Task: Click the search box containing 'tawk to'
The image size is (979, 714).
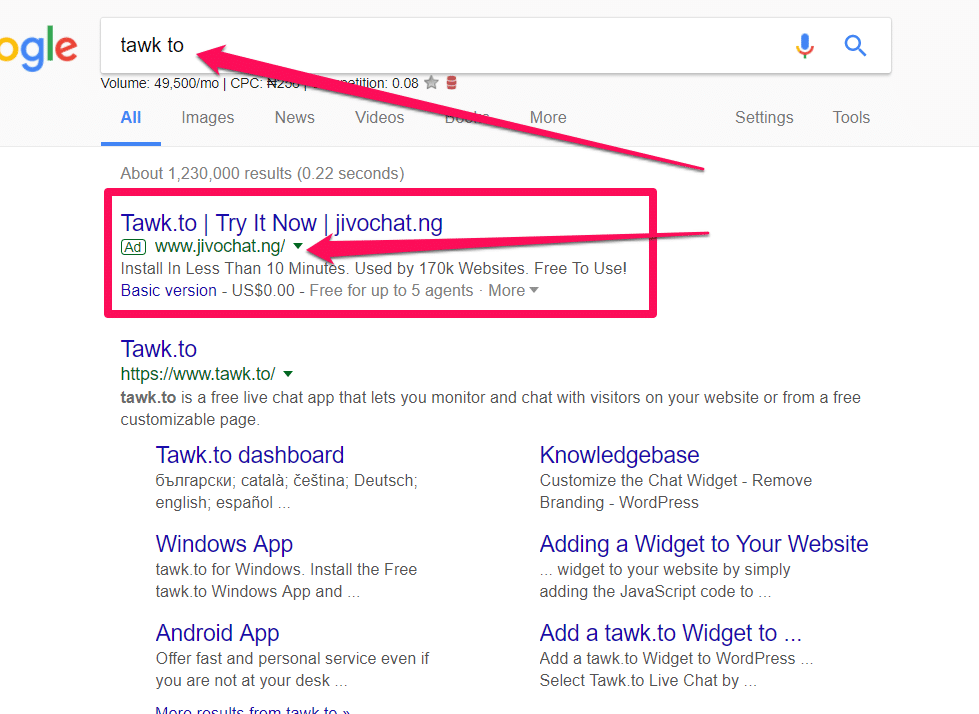Action: [496, 46]
